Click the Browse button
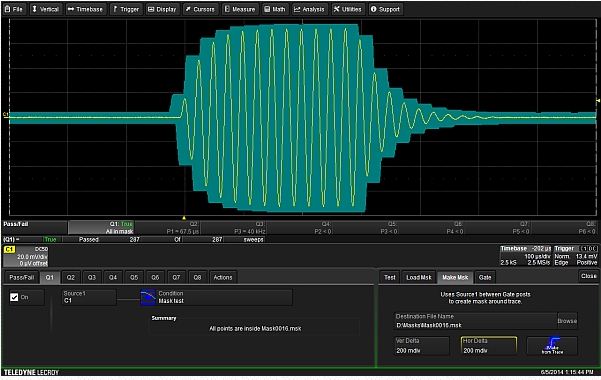The width and height of the screenshot is (601, 380). click(567, 321)
